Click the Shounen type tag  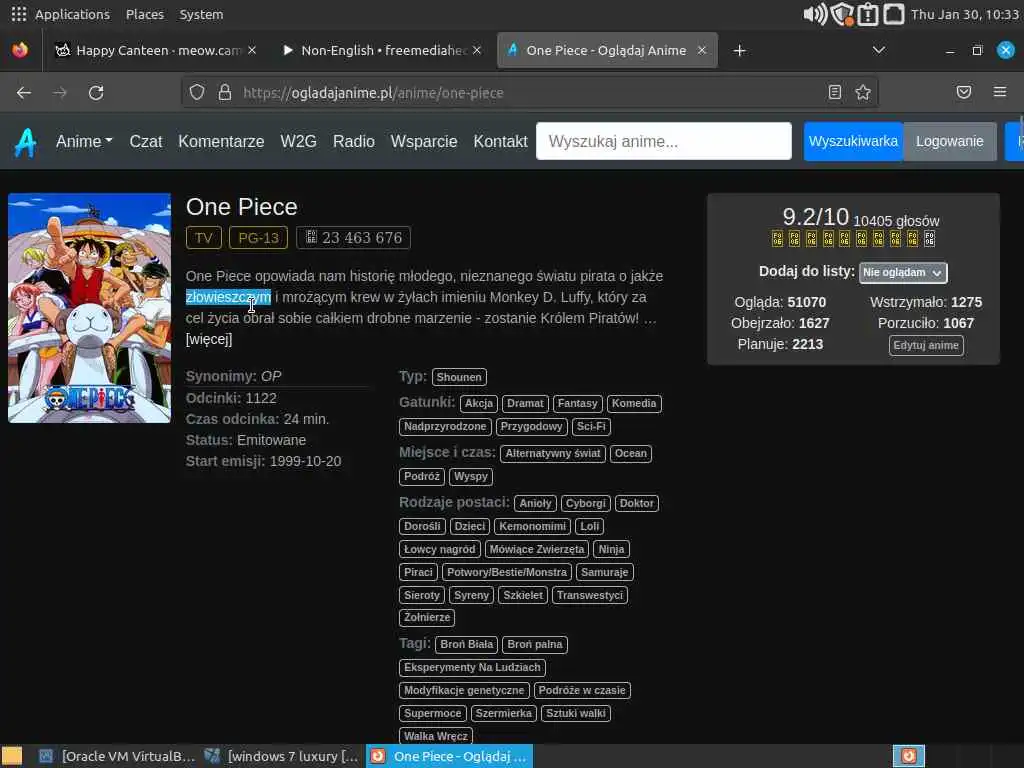click(x=459, y=377)
